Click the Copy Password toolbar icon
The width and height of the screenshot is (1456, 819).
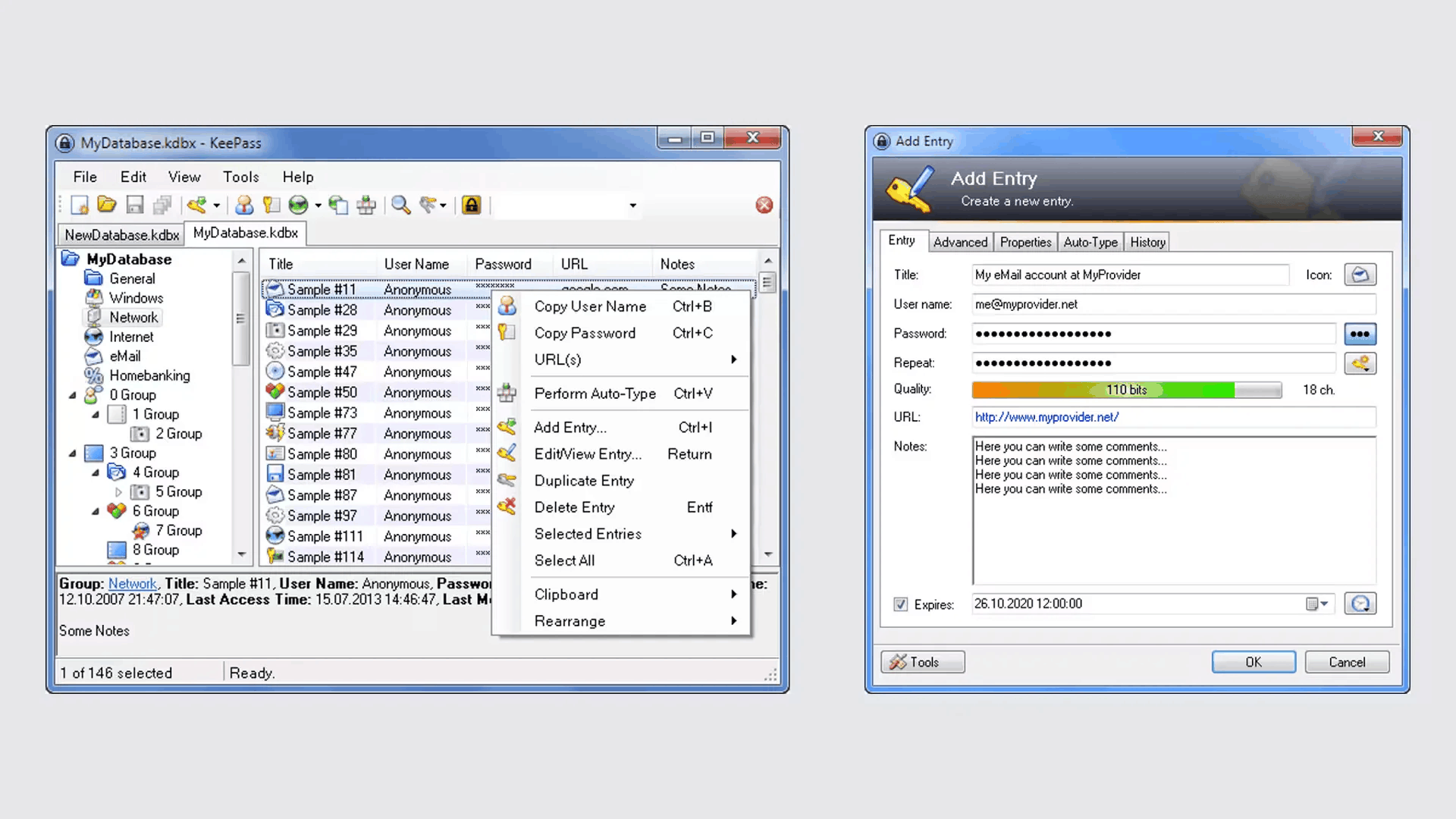click(271, 205)
